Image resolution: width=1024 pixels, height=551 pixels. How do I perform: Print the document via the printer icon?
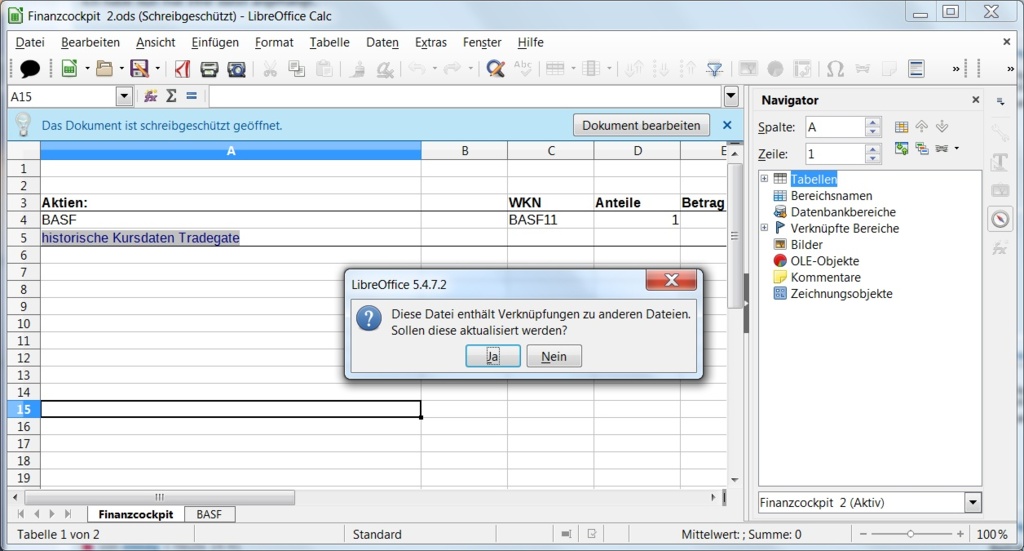click(209, 68)
